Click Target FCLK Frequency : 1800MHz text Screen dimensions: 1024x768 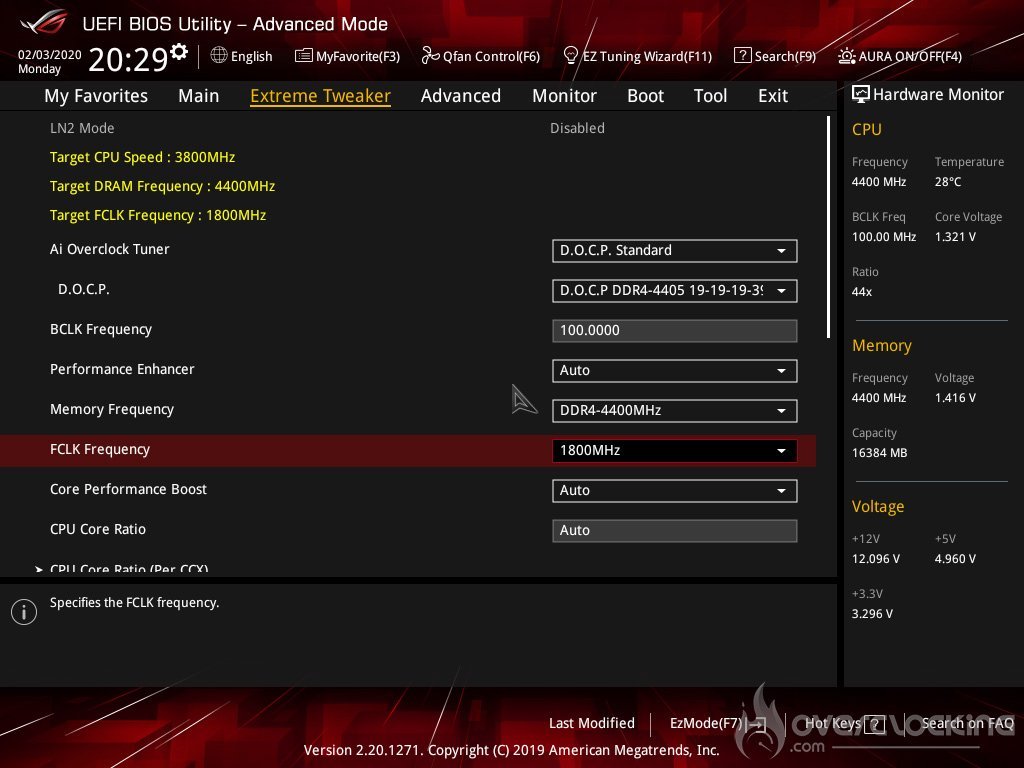(x=158, y=215)
